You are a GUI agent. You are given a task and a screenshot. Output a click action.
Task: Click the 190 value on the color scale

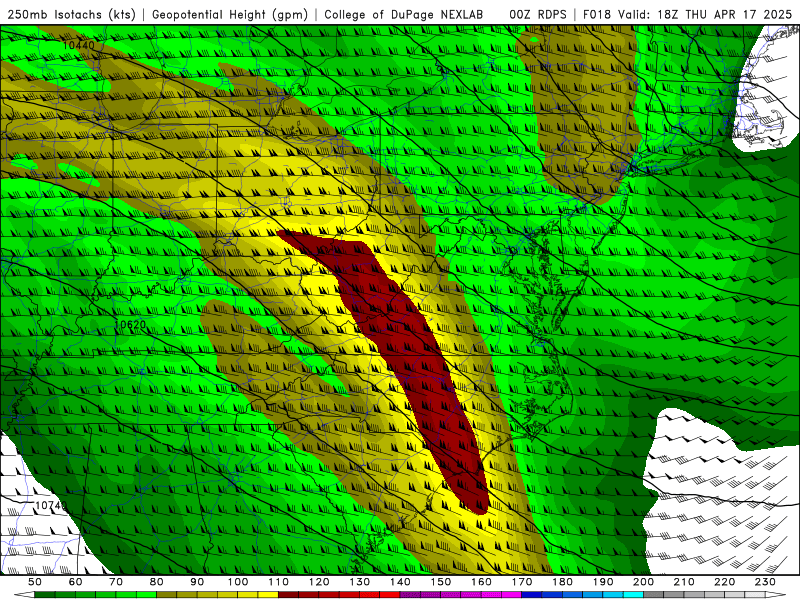pos(603,582)
